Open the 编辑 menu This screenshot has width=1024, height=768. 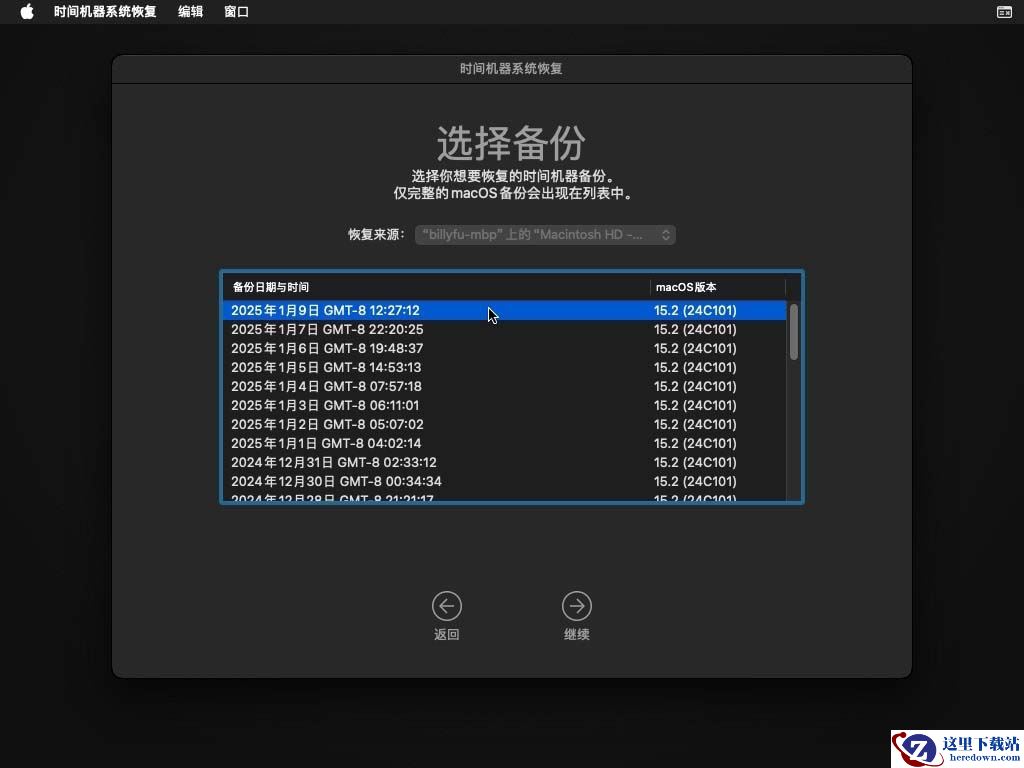pyautogui.click(x=190, y=12)
